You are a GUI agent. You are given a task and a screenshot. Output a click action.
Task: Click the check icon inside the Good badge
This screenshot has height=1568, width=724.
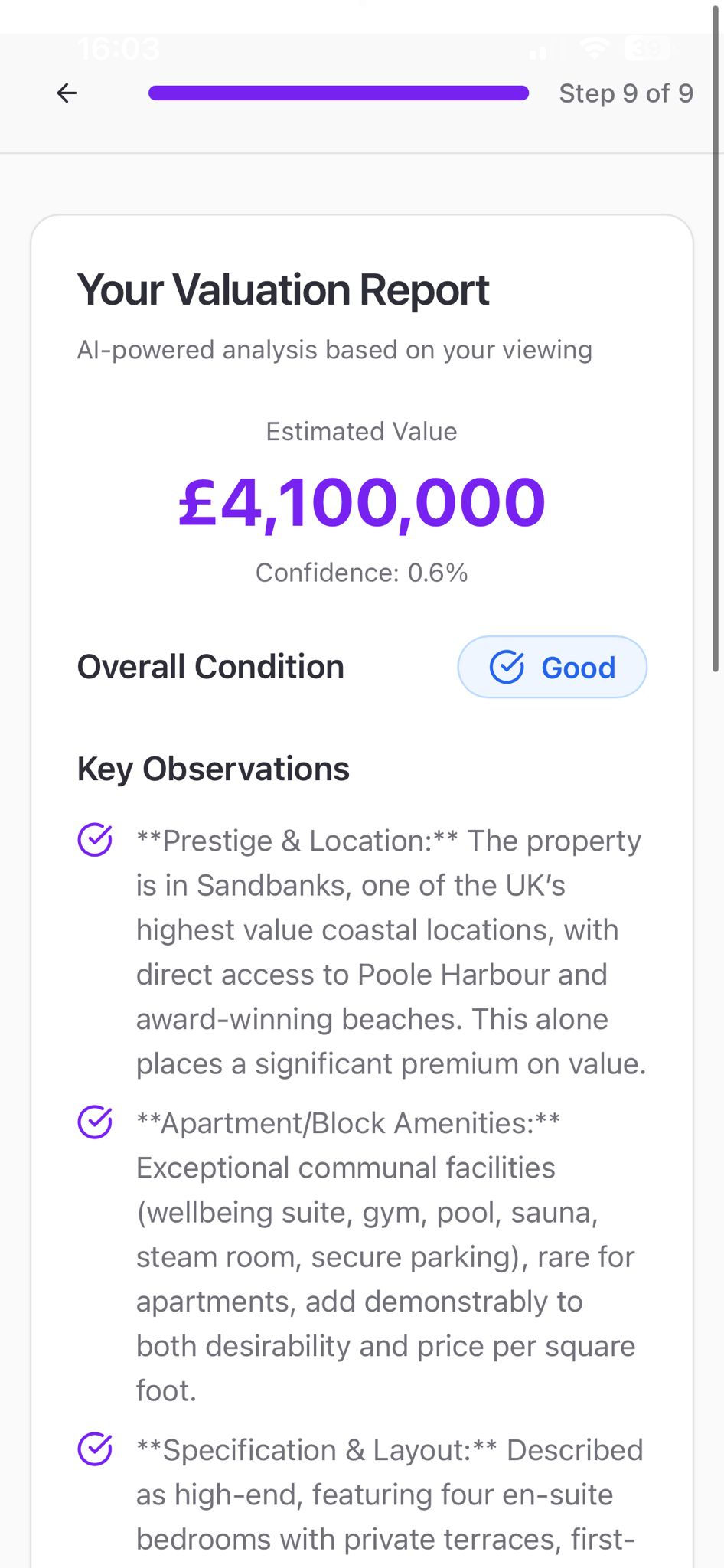pos(507,667)
